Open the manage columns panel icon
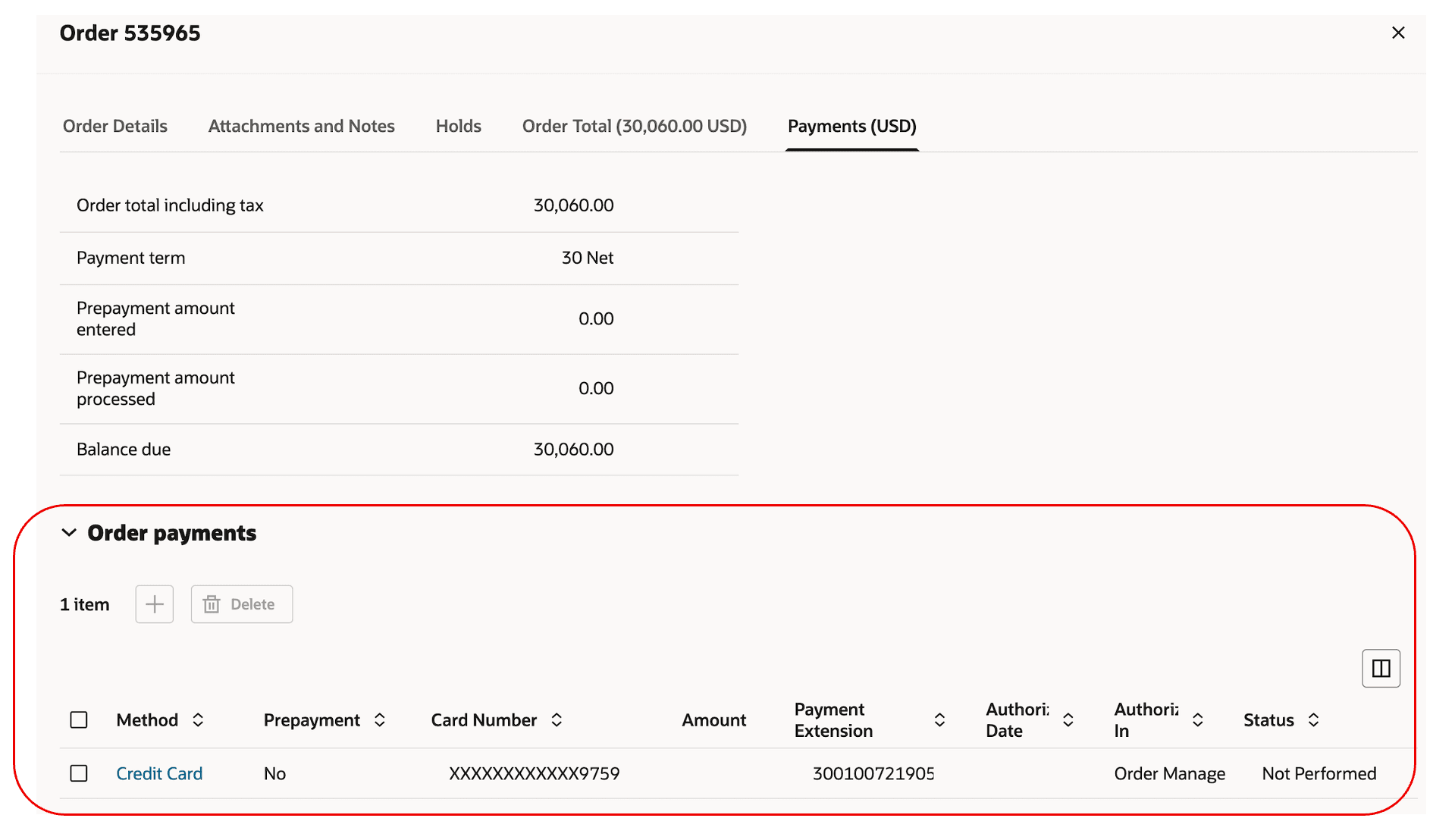 (1381, 668)
